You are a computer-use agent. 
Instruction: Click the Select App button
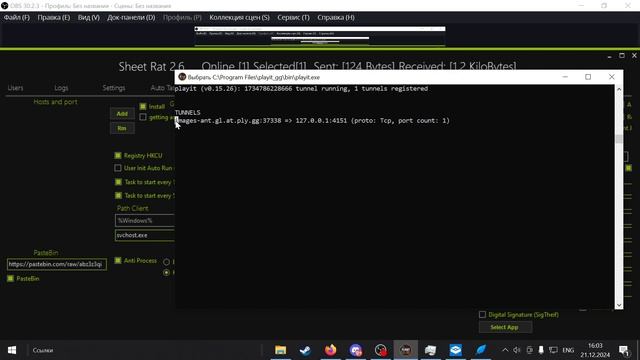click(x=505, y=327)
